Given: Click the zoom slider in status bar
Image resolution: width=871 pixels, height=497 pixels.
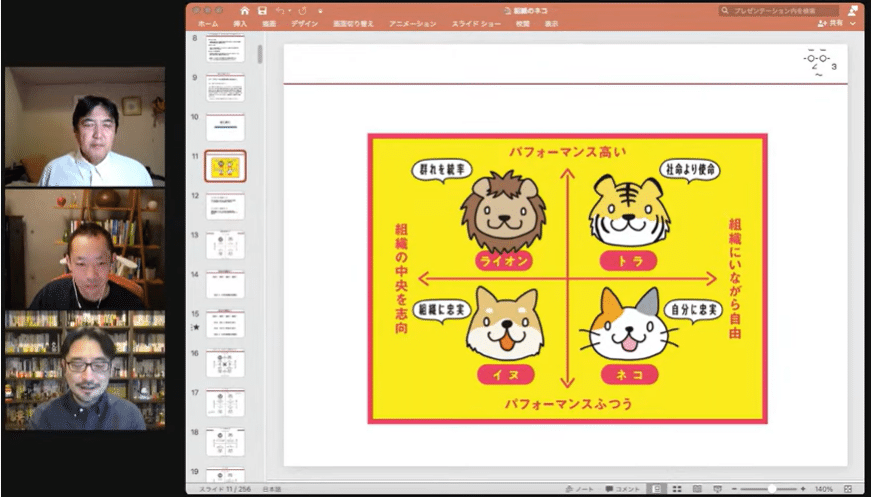Looking at the screenshot, I should click(x=770, y=489).
